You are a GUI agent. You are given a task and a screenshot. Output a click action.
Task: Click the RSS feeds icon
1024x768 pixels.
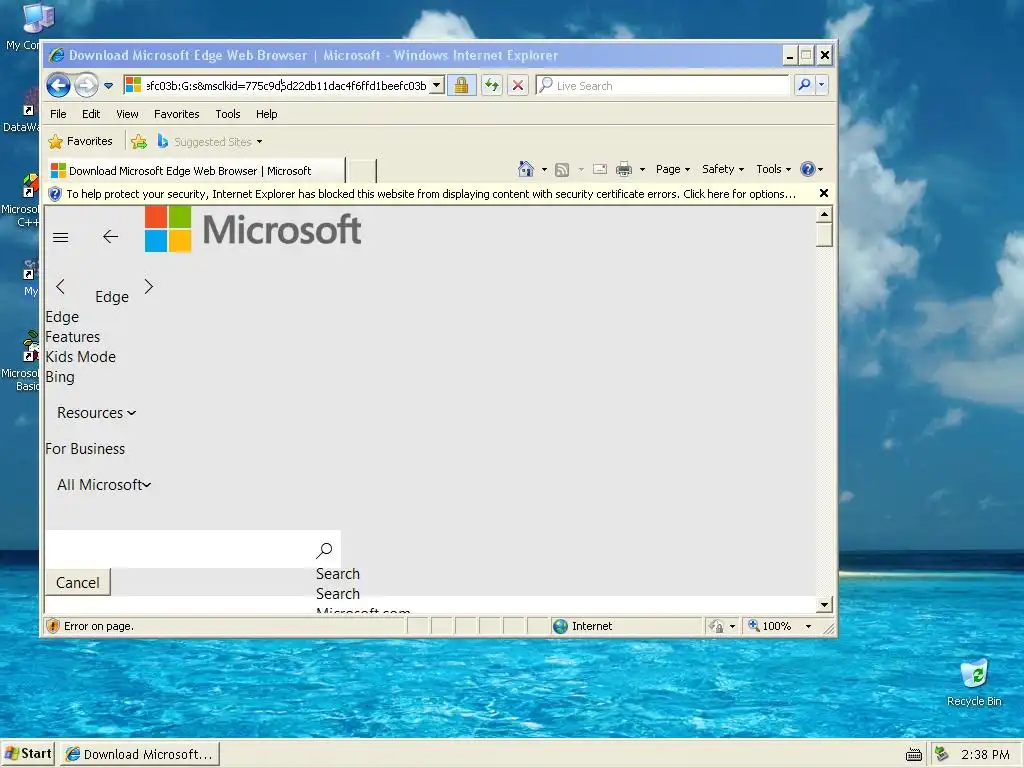pos(562,169)
